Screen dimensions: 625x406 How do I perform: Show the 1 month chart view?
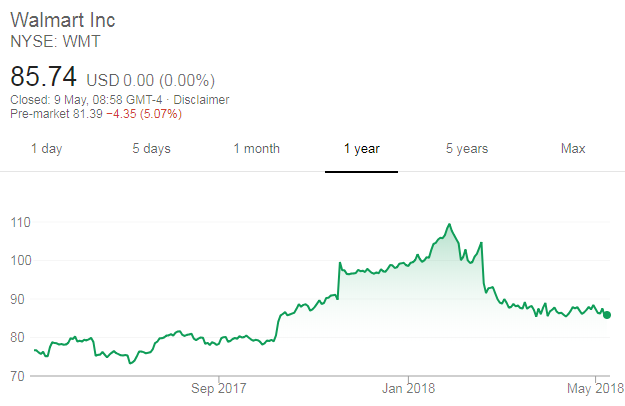click(256, 149)
